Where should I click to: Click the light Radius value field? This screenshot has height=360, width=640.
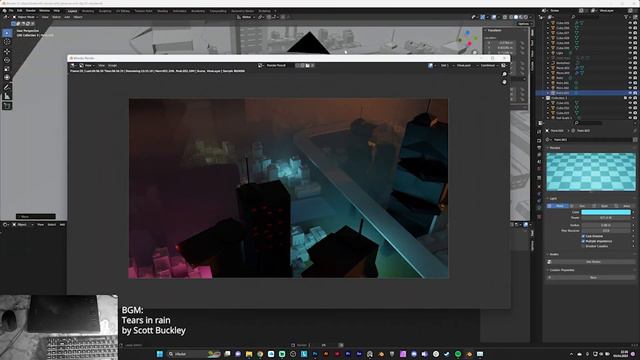[x=606, y=225]
